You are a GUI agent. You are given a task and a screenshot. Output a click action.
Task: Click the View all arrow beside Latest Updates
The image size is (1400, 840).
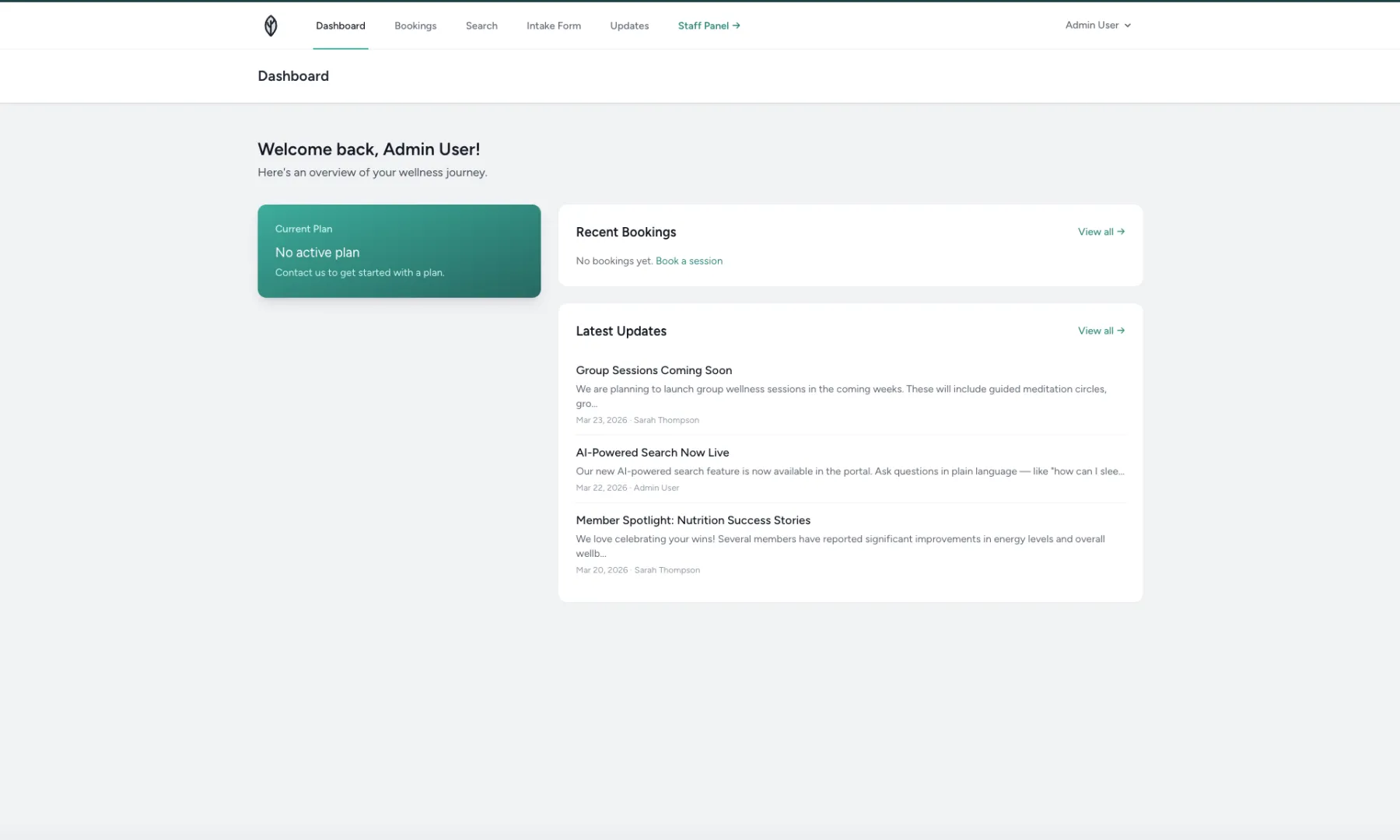point(1120,330)
